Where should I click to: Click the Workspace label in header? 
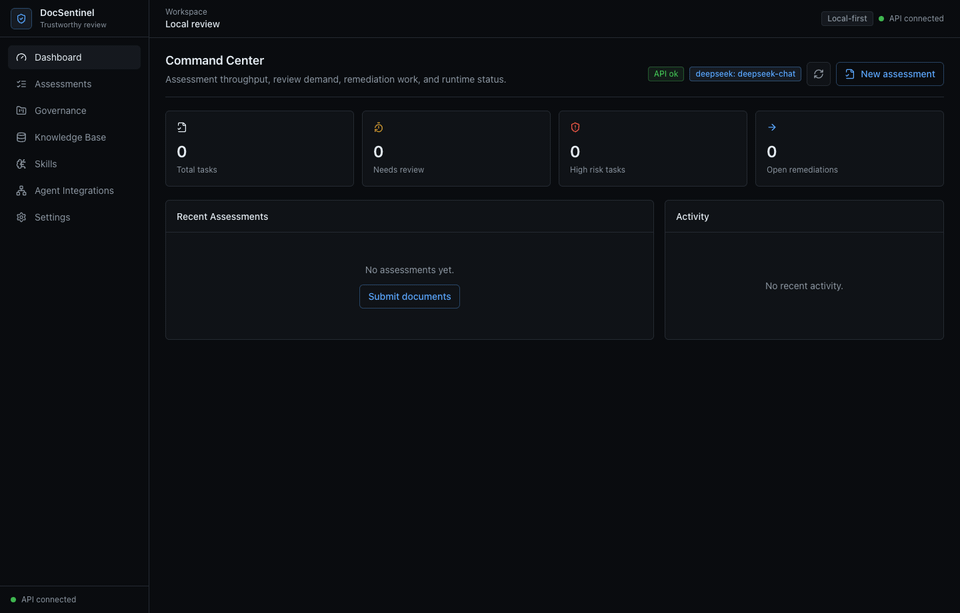[x=186, y=12]
